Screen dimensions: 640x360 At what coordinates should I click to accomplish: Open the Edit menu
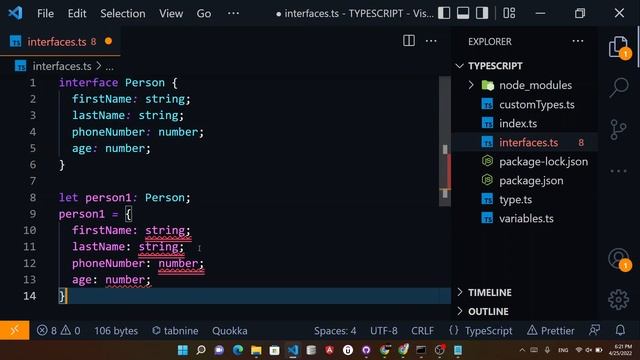coord(77,13)
